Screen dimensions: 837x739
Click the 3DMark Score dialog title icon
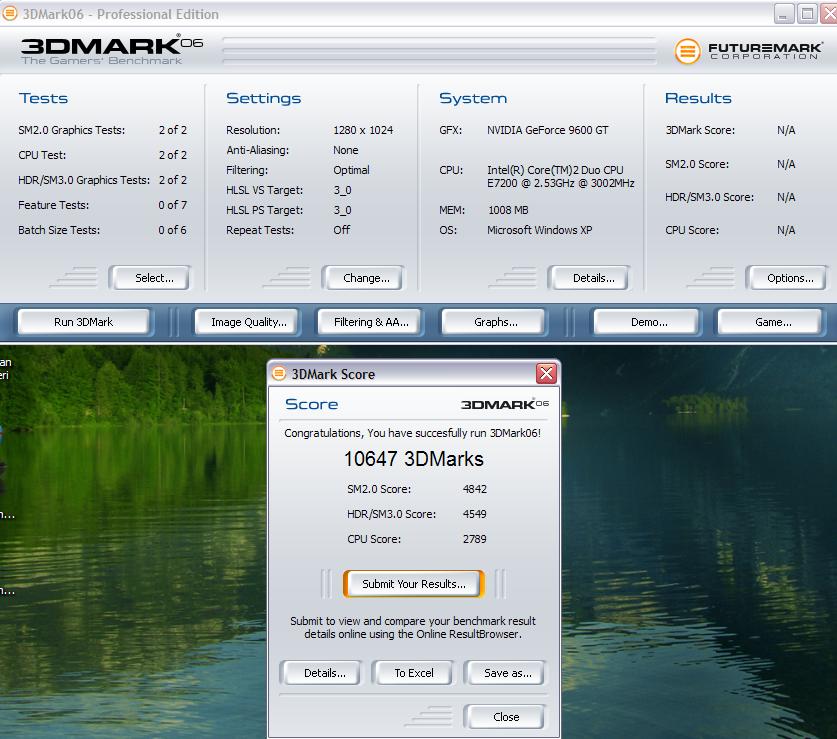(x=279, y=374)
